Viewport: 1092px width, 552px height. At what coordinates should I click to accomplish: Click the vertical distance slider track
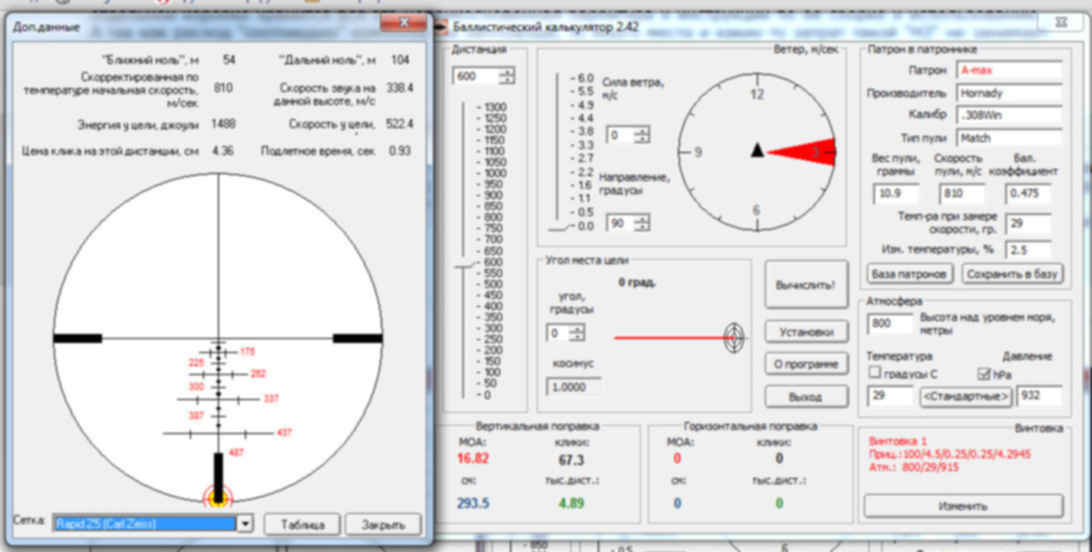coord(463,250)
